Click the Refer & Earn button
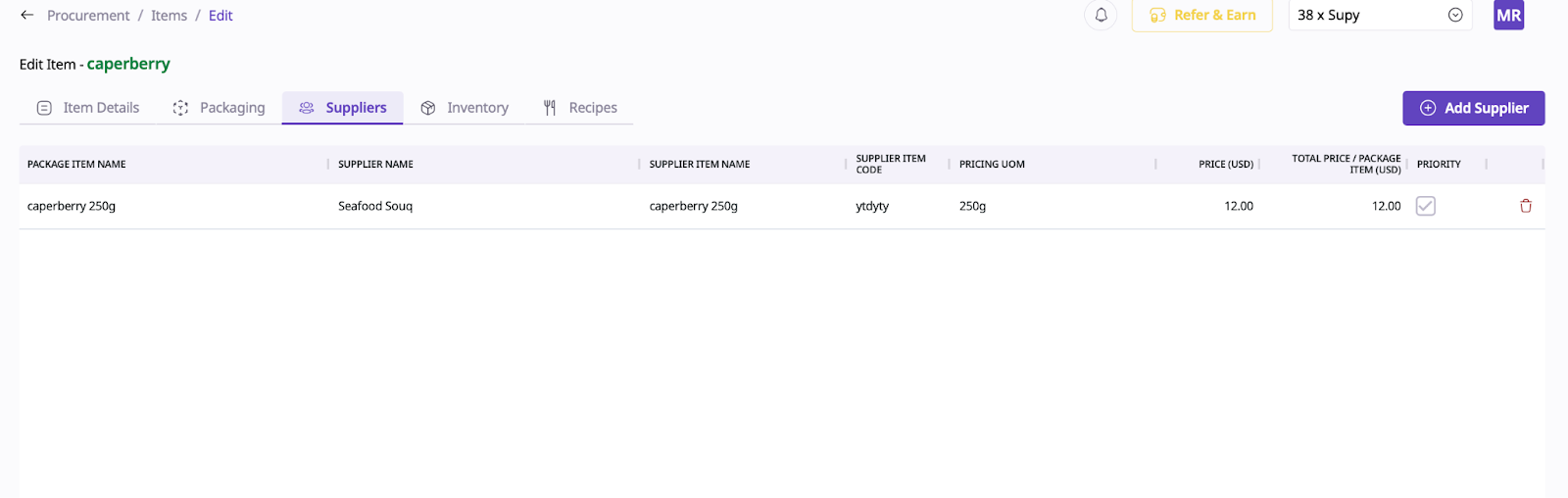 coord(1201,16)
